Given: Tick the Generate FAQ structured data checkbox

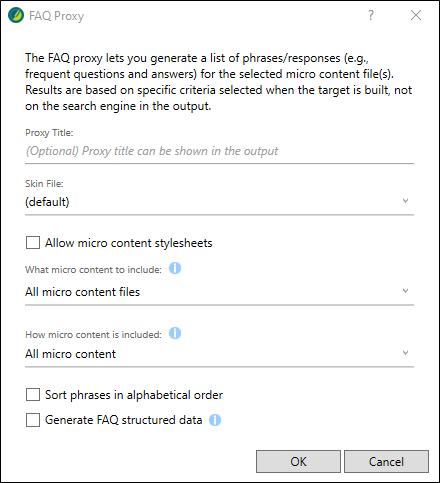Looking at the screenshot, I should click(x=33, y=420).
